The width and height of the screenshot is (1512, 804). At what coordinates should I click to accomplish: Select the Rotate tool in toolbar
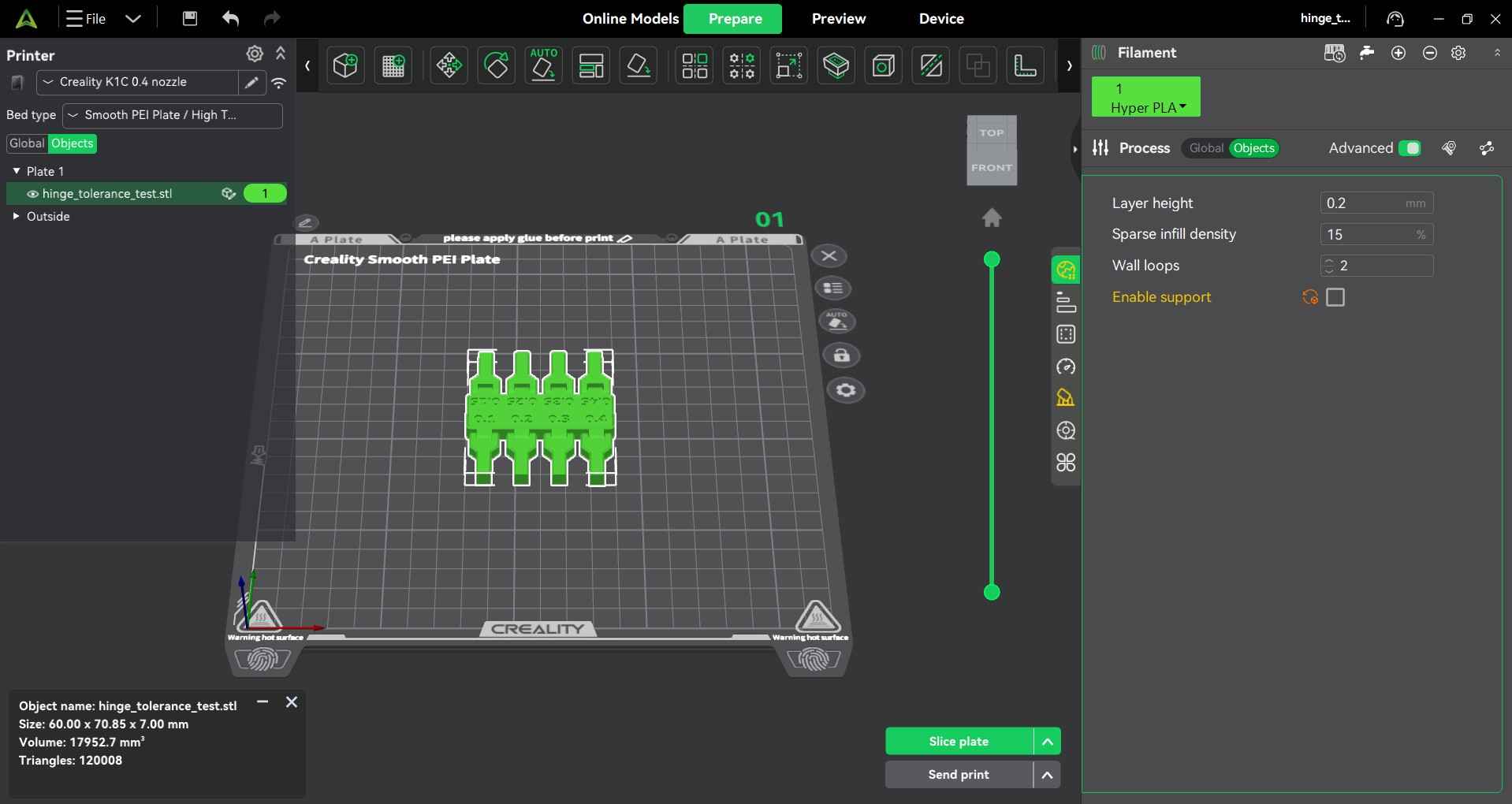click(x=497, y=65)
